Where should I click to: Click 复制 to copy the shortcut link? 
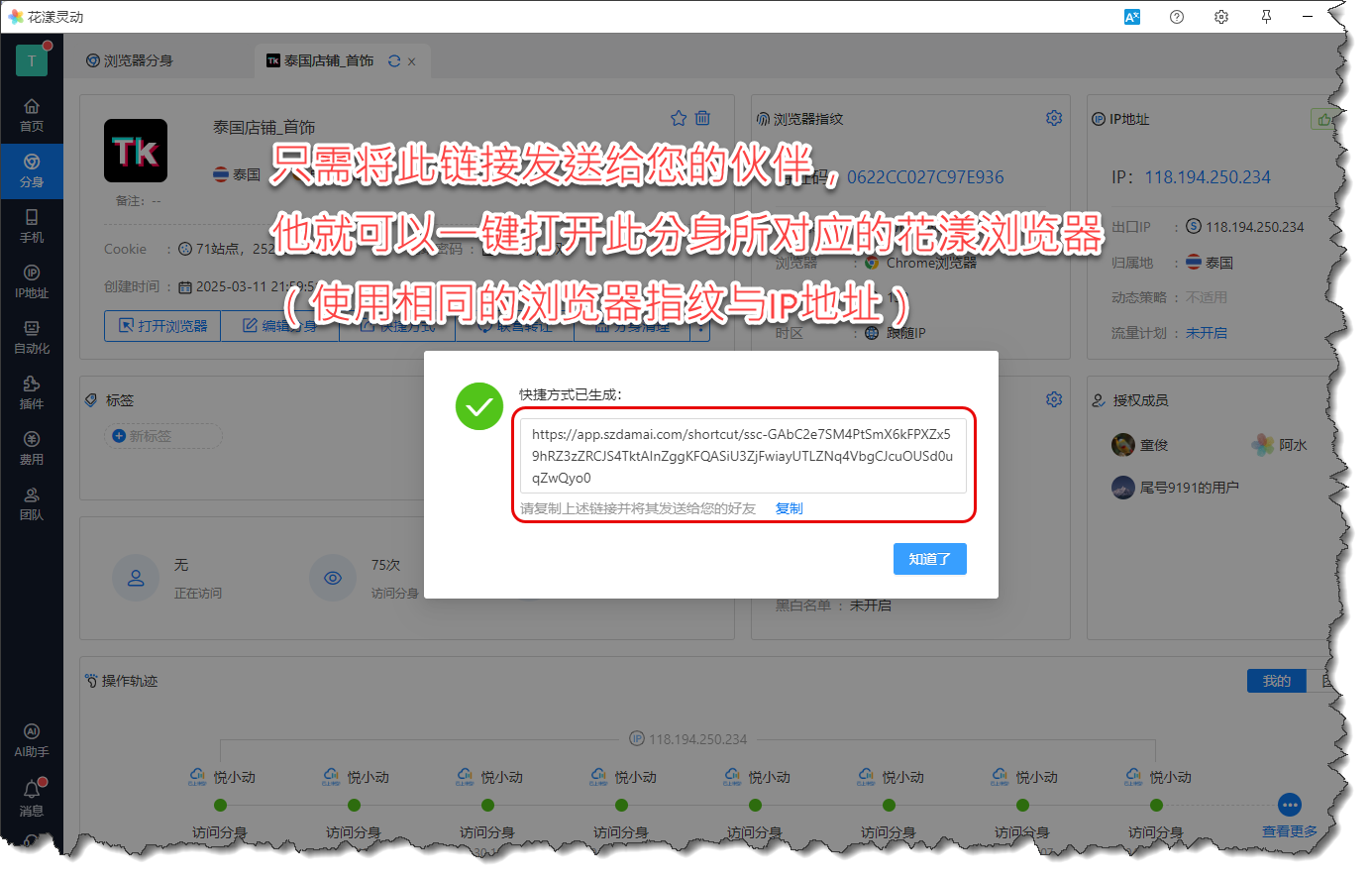point(789,508)
